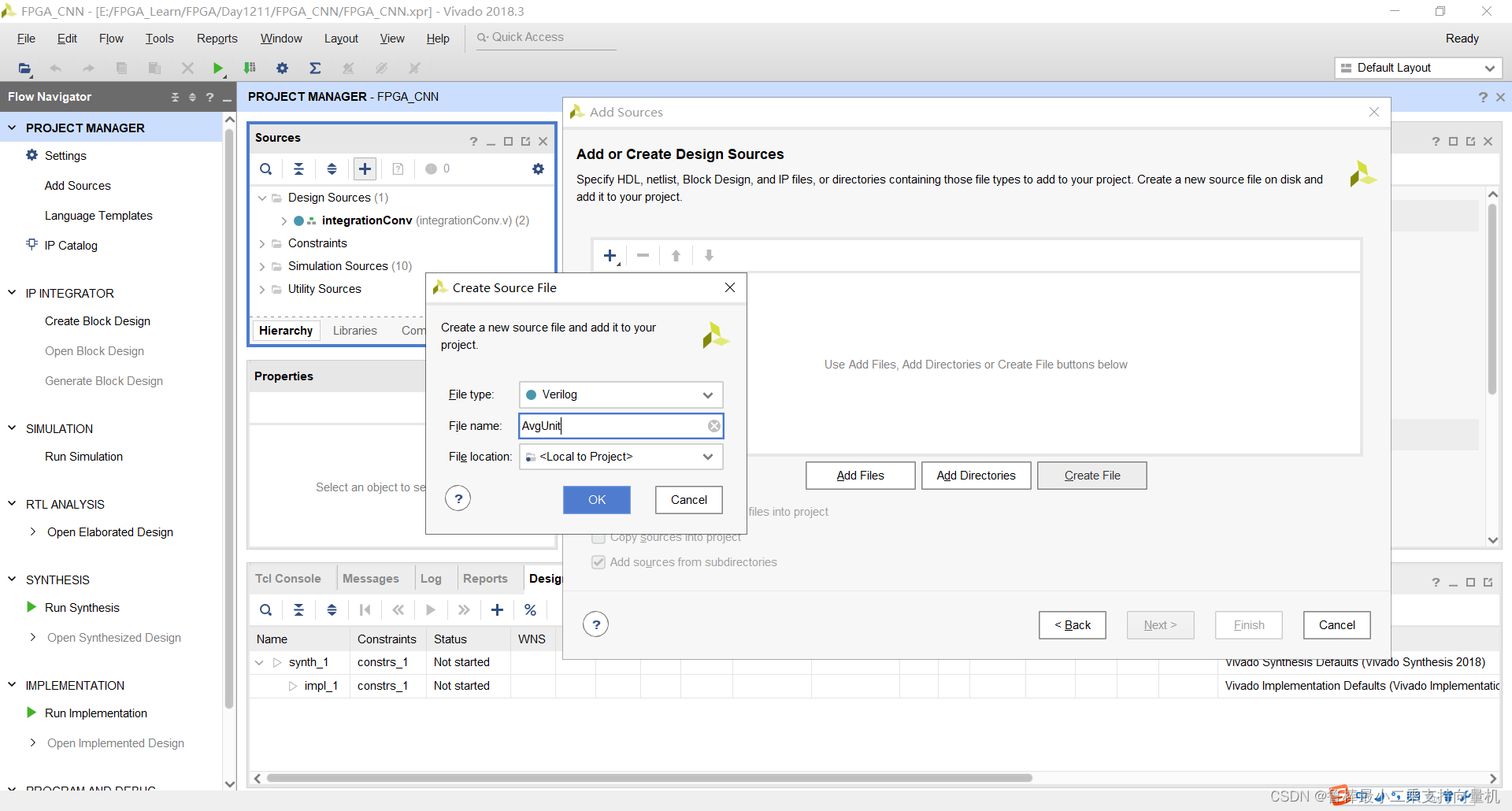This screenshot has width=1512, height=811.
Task: Click the minus remove icon in Add Sources dialog
Action: pyautogui.click(x=643, y=255)
